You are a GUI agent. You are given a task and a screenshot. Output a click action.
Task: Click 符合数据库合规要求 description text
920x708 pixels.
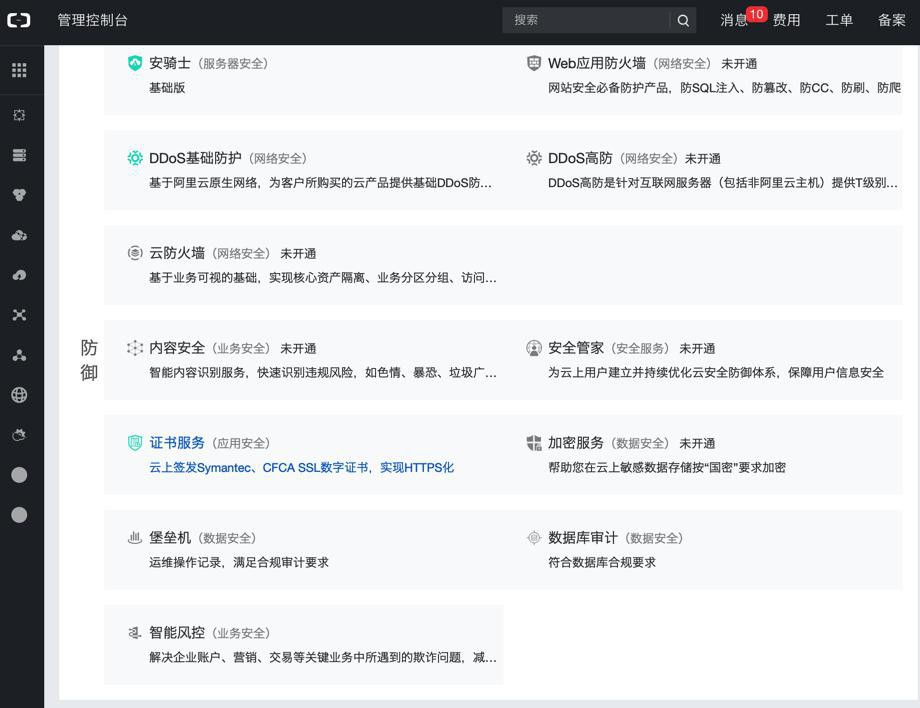tap(602, 562)
